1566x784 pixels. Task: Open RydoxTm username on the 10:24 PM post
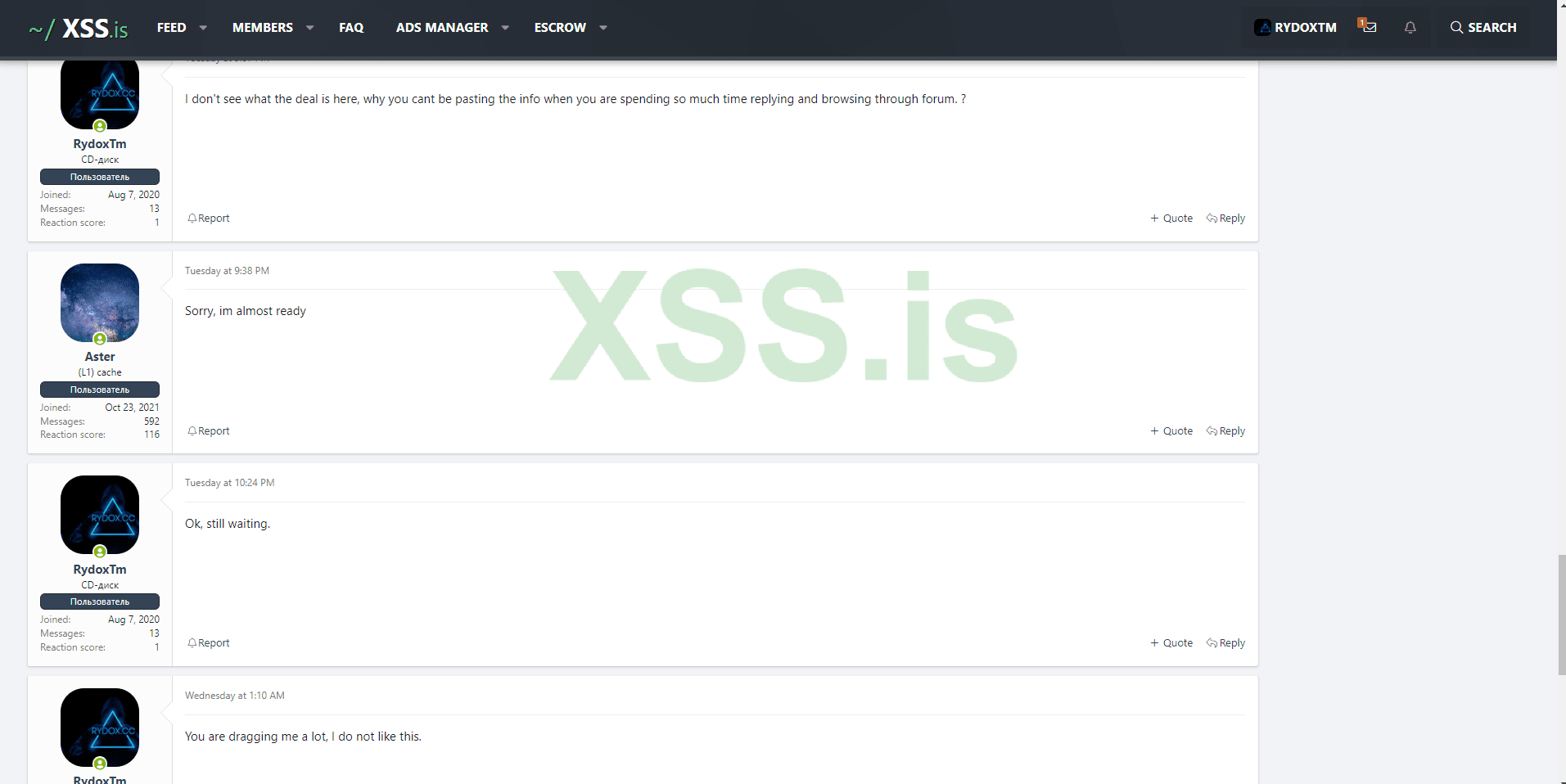point(100,570)
